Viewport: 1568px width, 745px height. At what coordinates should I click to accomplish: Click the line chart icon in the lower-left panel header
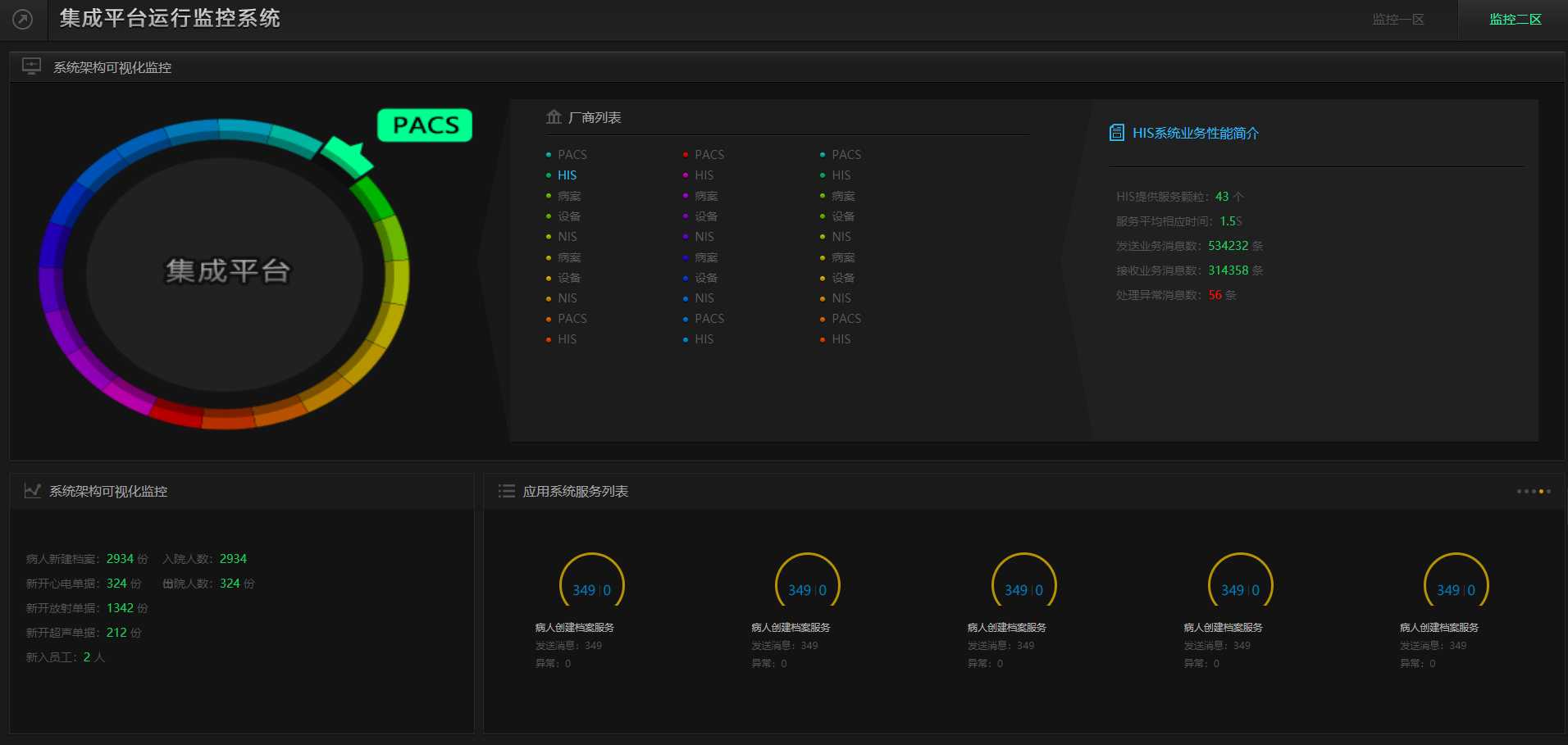(33, 490)
